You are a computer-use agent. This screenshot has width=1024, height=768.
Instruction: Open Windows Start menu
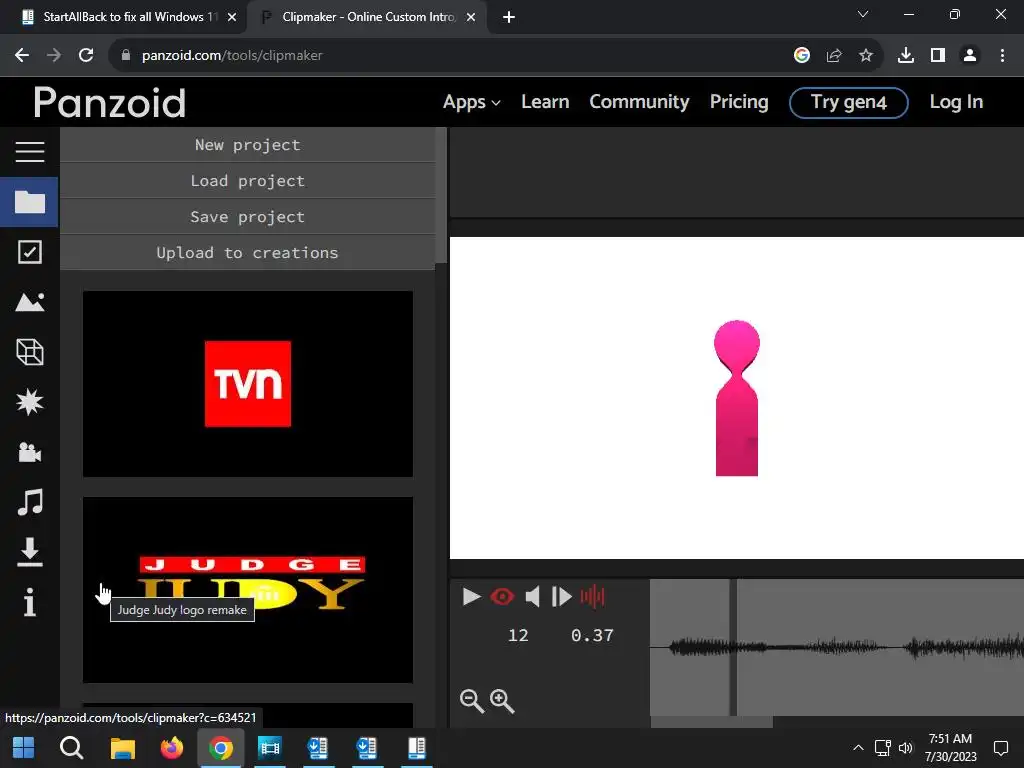(24, 747)
